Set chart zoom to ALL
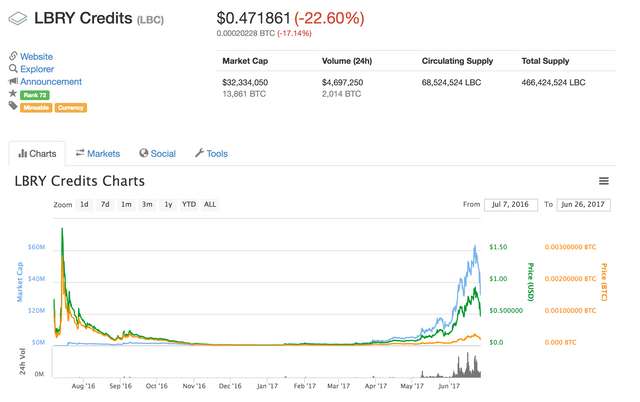The width and height of the screenshot is (640, 402). [210, 204]
